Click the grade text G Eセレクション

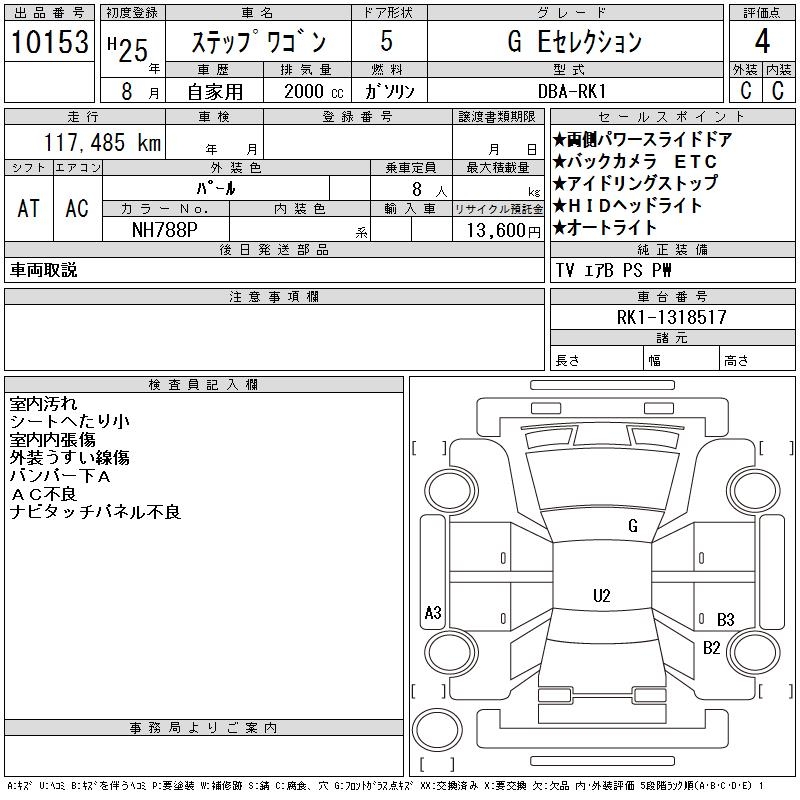click(575, 42)
